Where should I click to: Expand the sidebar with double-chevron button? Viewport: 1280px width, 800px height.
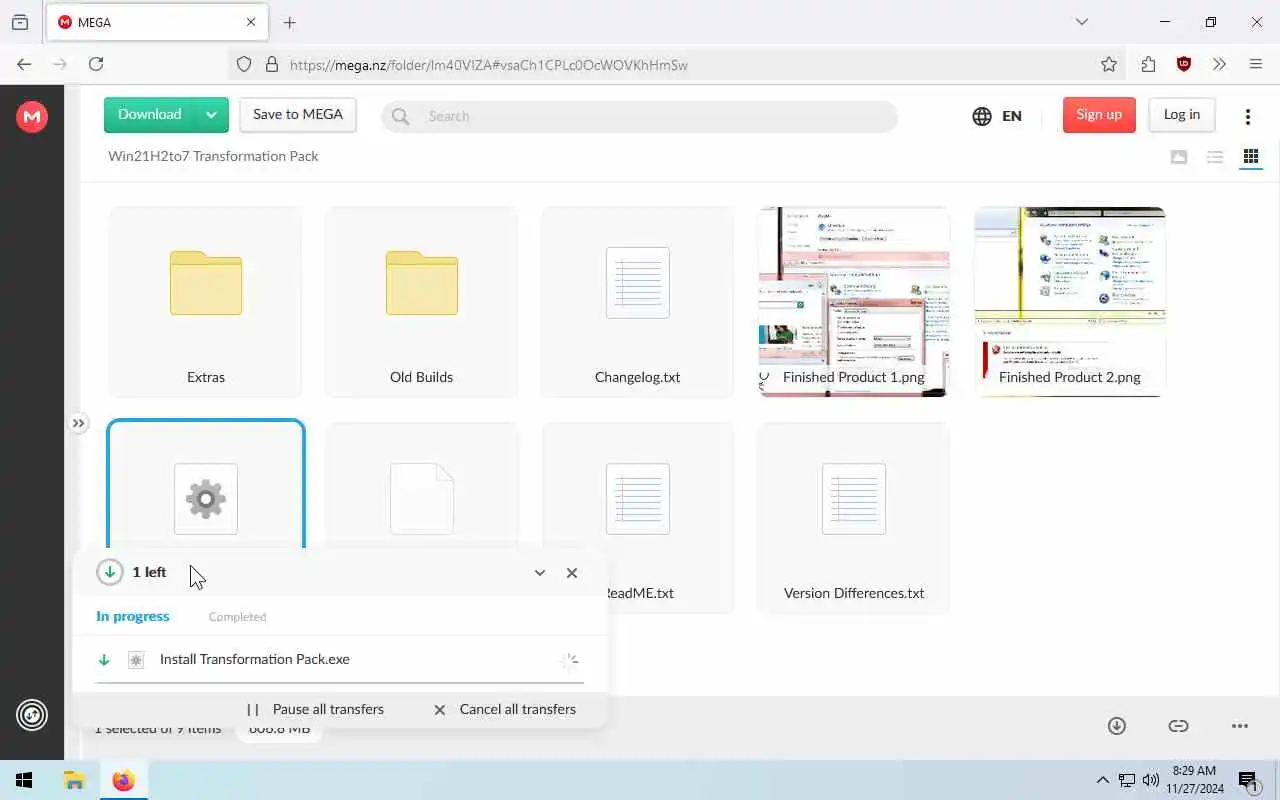78,423
